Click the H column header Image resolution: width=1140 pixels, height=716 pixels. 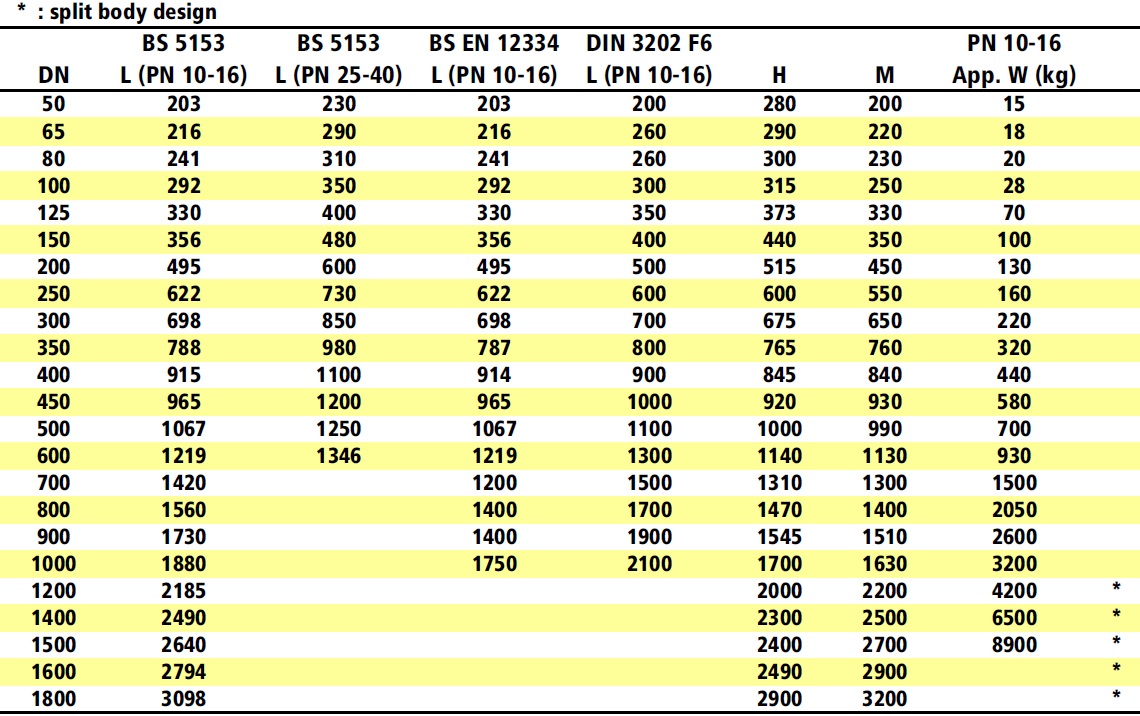[x=779, y=75]
